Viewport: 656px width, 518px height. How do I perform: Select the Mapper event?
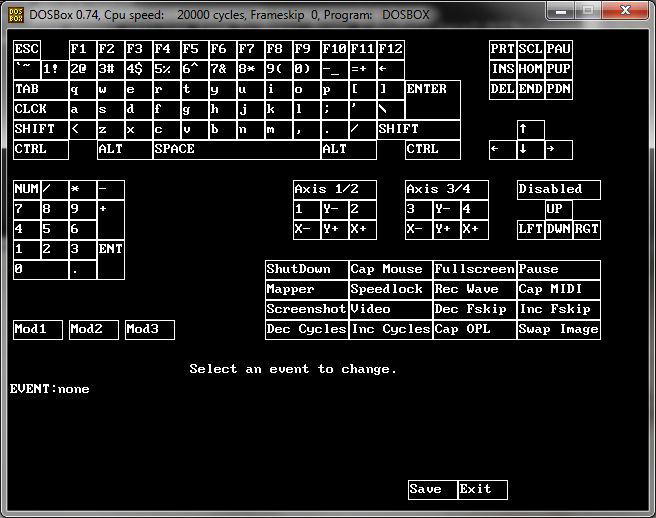coord(307,290)
